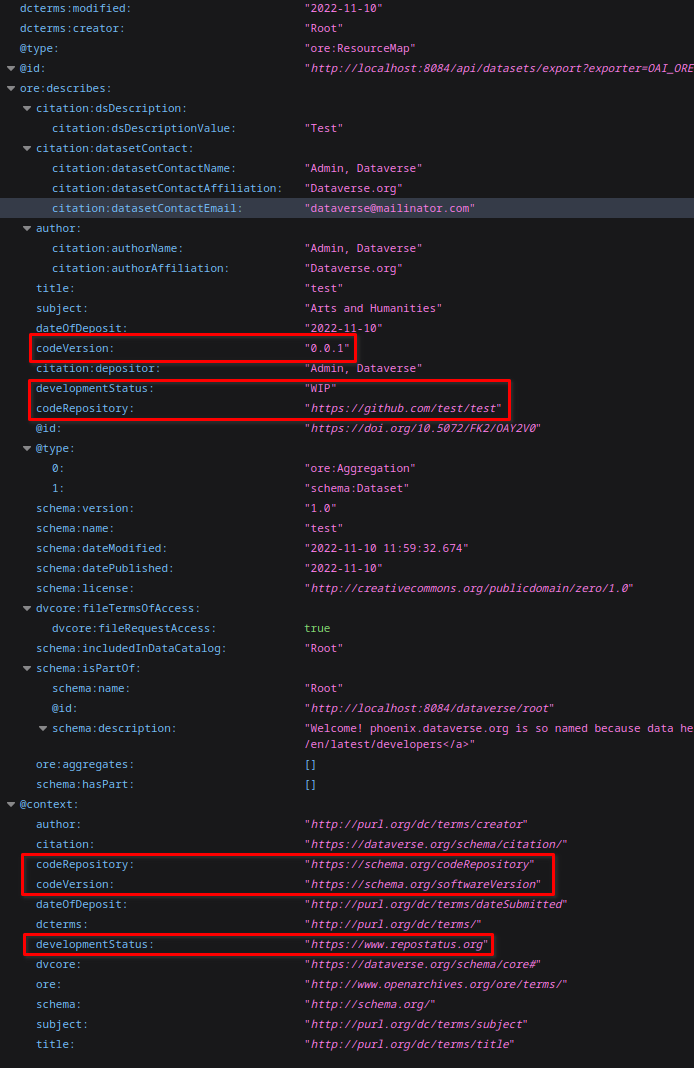Open the dataverse.org/schema/core# URL
The width and height of the screenshot is (694, 1068).
(x=423, y=964)
